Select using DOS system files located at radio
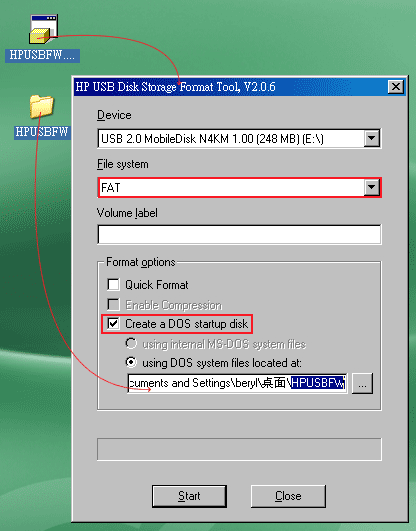 [131, 362]
